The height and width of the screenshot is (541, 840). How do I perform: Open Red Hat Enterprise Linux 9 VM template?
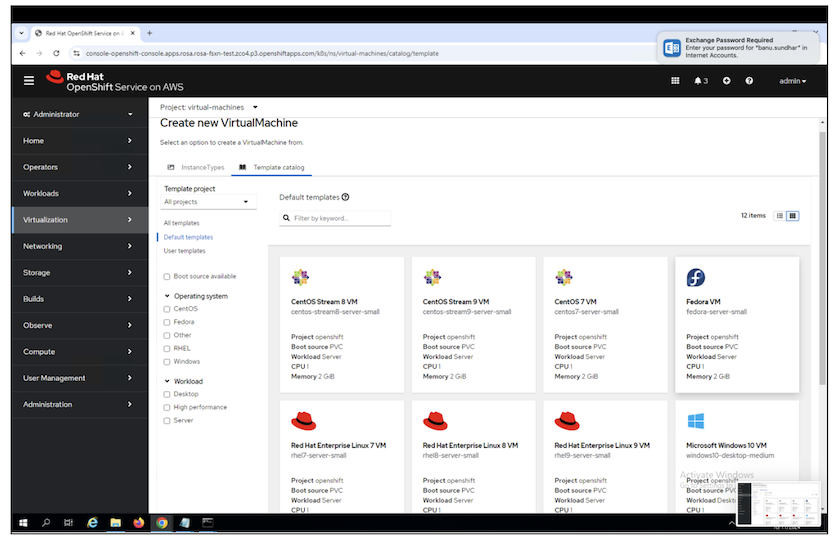(605, 456)
